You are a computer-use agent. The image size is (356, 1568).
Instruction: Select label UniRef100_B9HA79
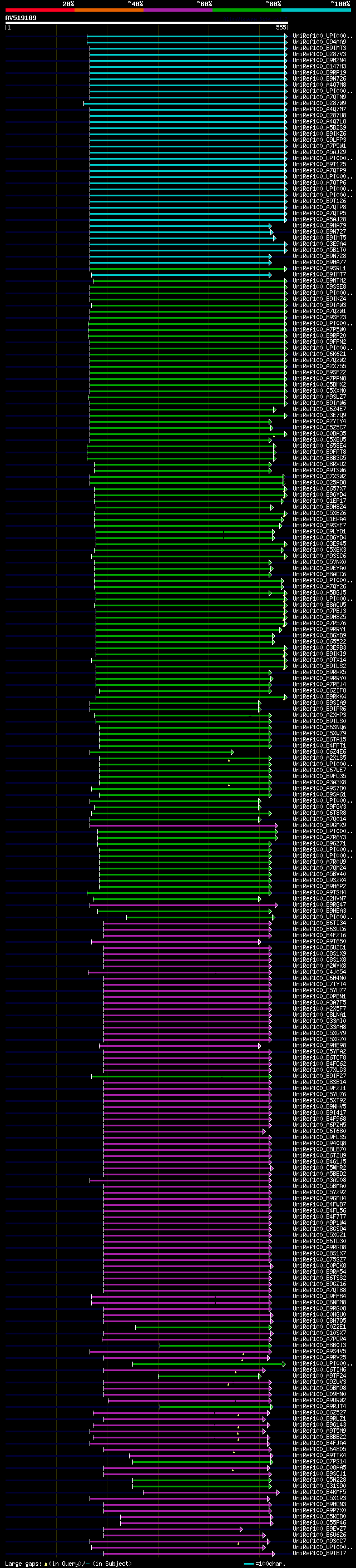pos(319,225)
